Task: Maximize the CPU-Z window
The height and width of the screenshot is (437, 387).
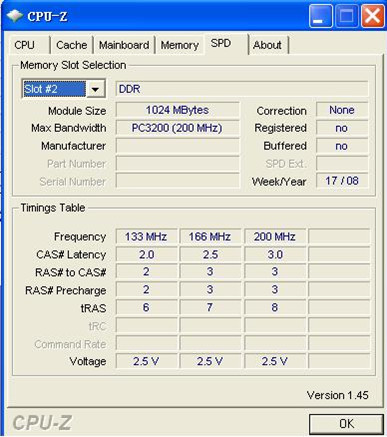Action: (x=346, y=16)
